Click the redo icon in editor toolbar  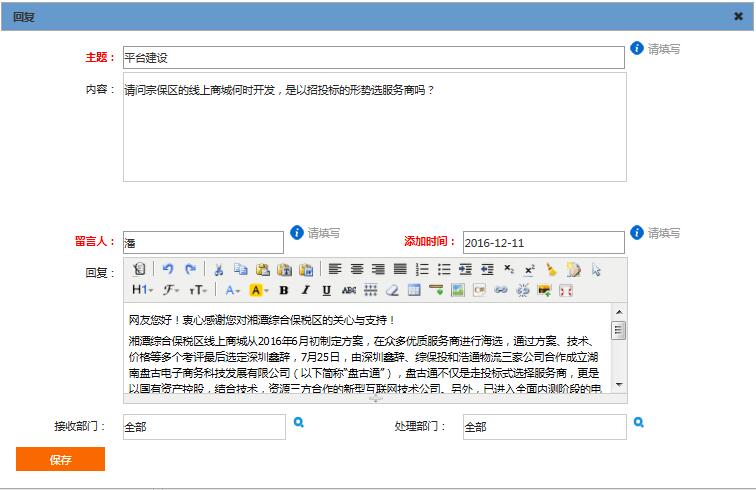189,269
